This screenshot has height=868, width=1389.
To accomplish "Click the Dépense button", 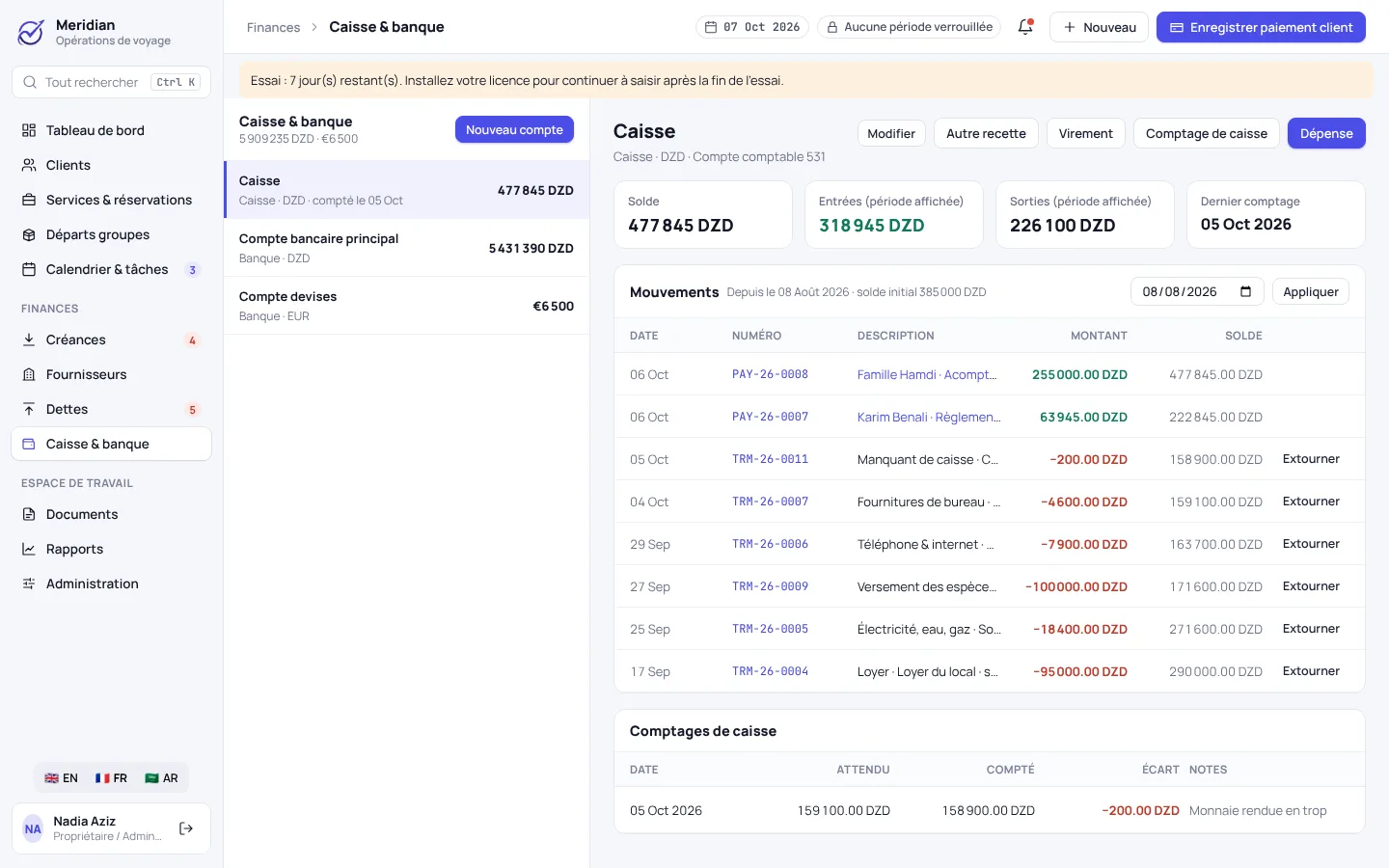I will (1326, 133).
